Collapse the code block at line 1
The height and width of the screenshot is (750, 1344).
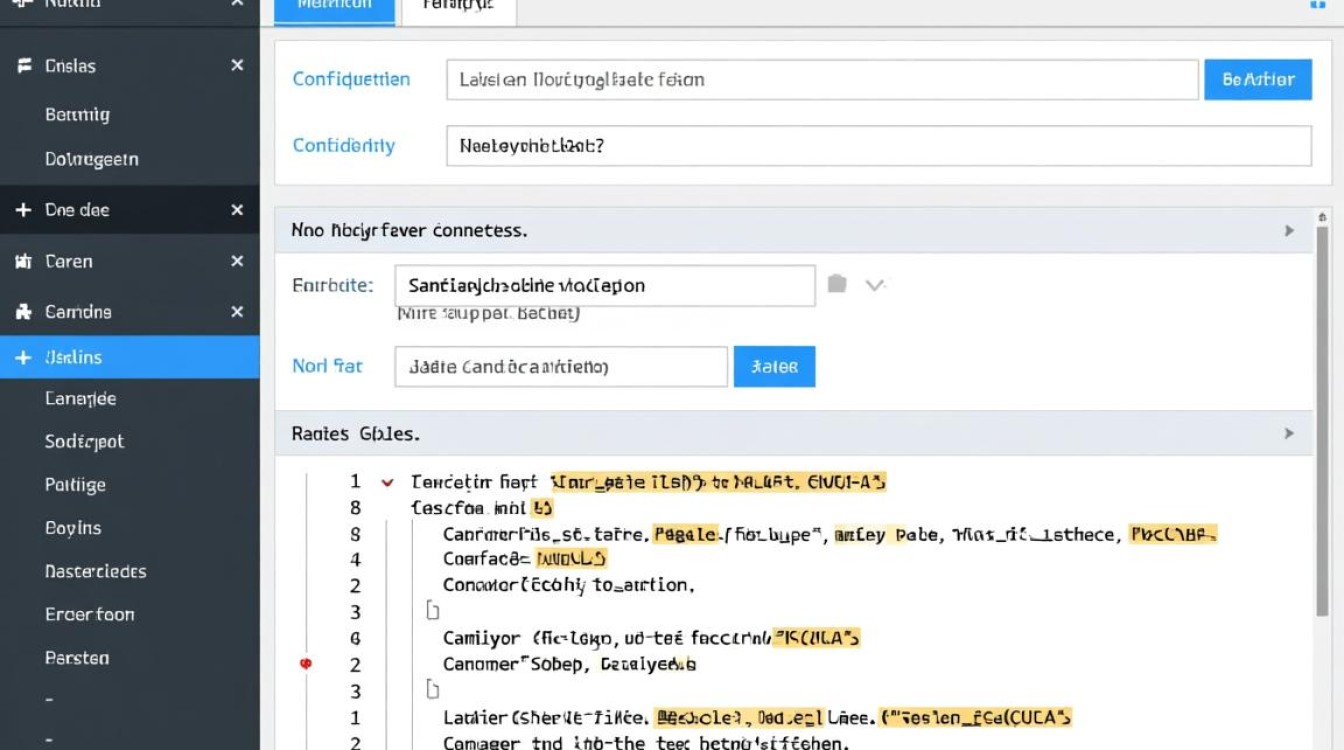pyautogui.click(x=388, y=483)
